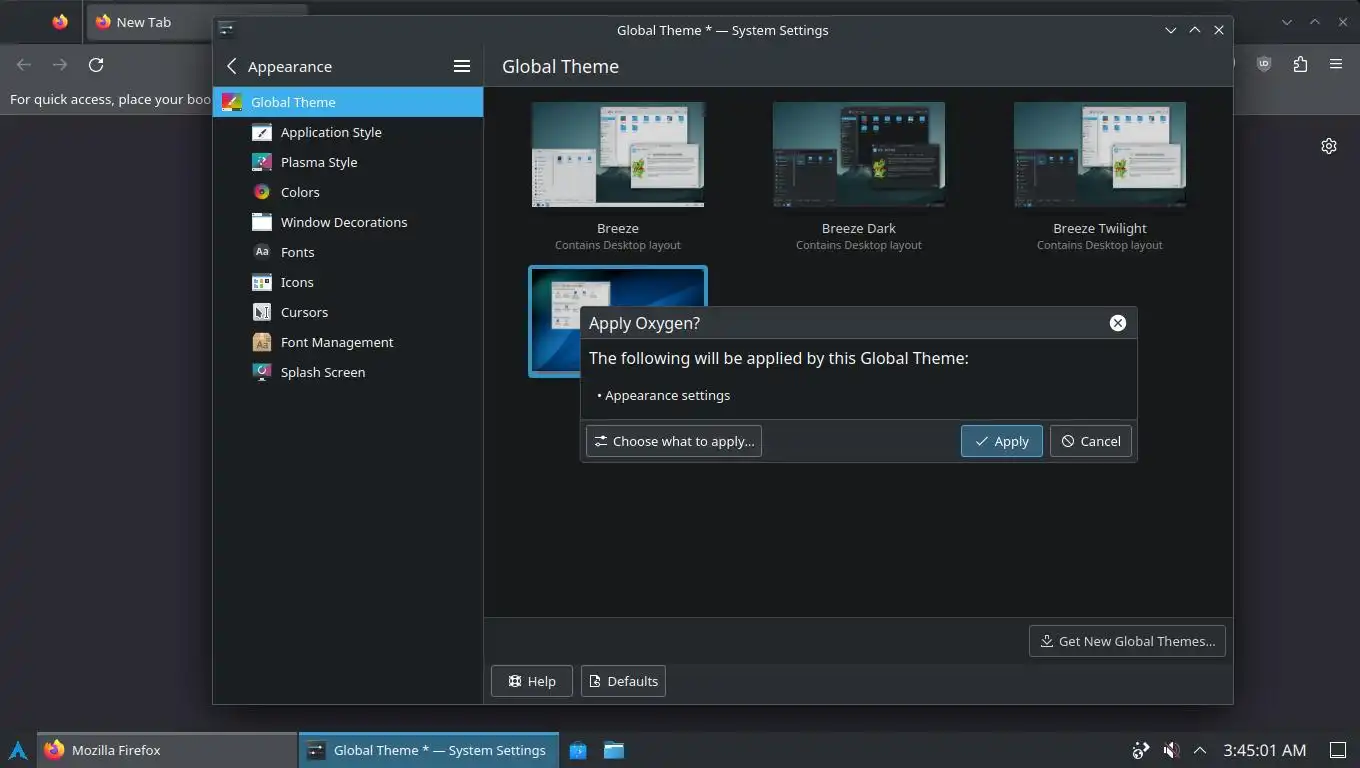Select the Breeze theme thumbnail

click(618, 155)
